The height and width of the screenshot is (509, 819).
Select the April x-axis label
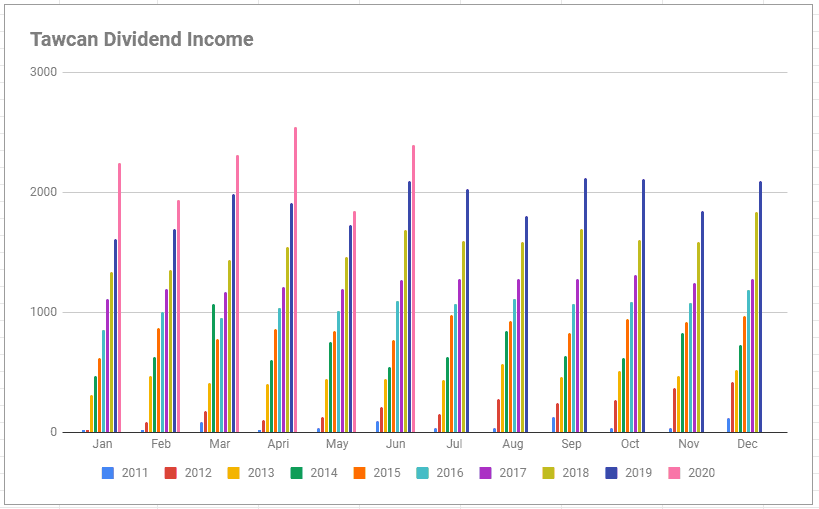(278, 444)
